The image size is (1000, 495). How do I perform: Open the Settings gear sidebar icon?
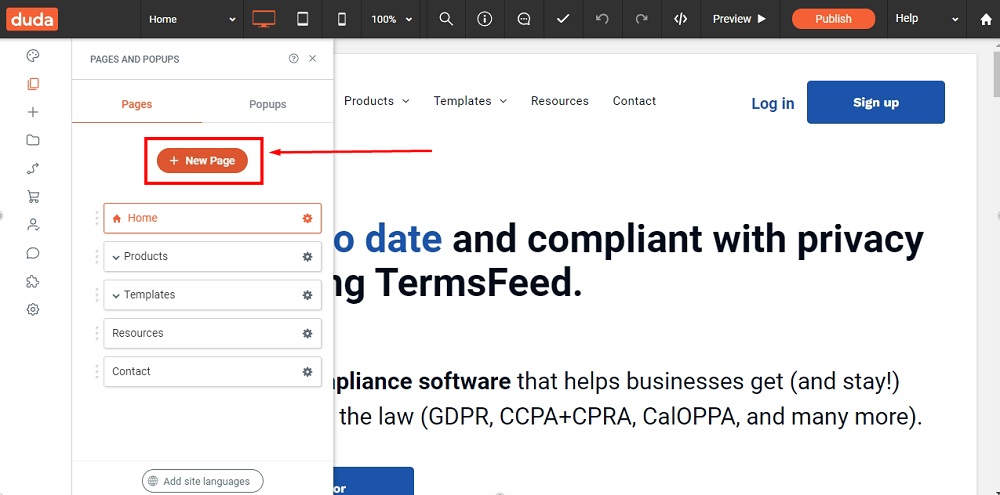tap(33, 309)
